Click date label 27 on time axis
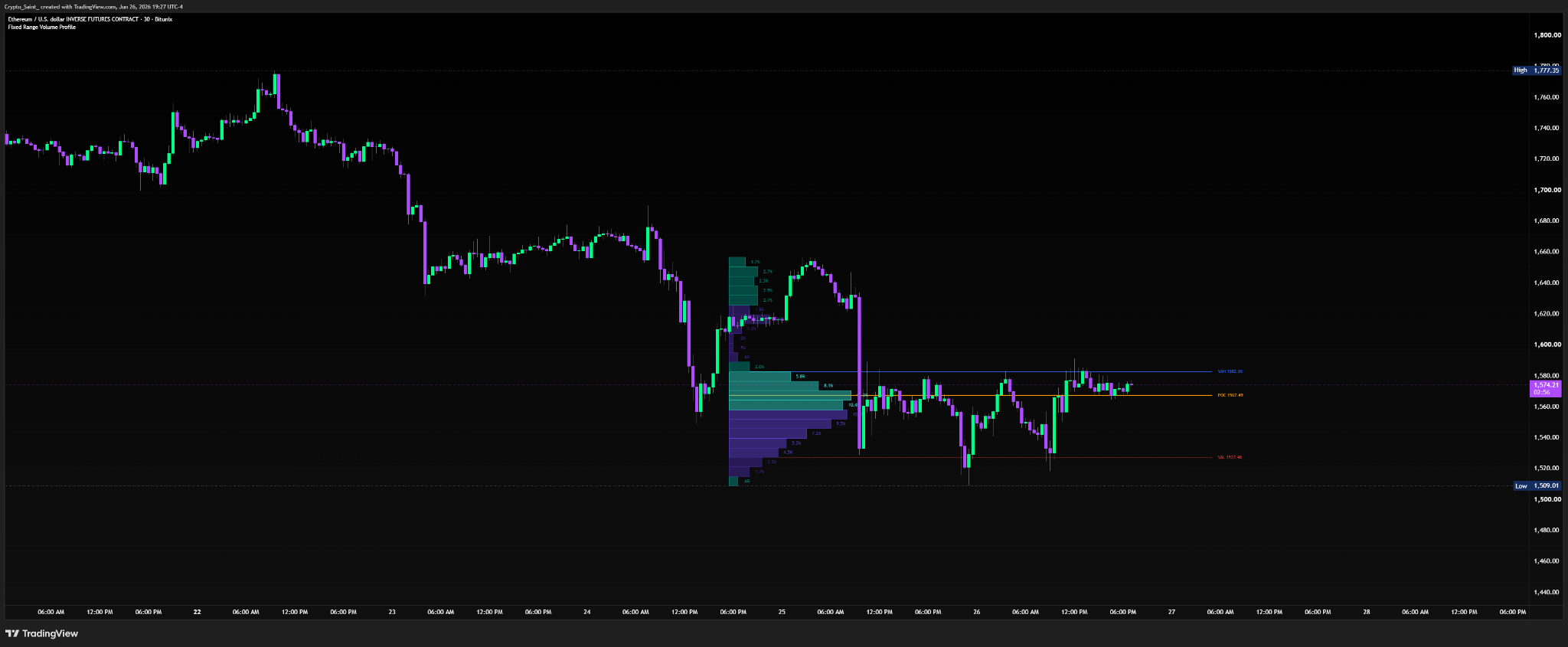 pos(1171,612)
